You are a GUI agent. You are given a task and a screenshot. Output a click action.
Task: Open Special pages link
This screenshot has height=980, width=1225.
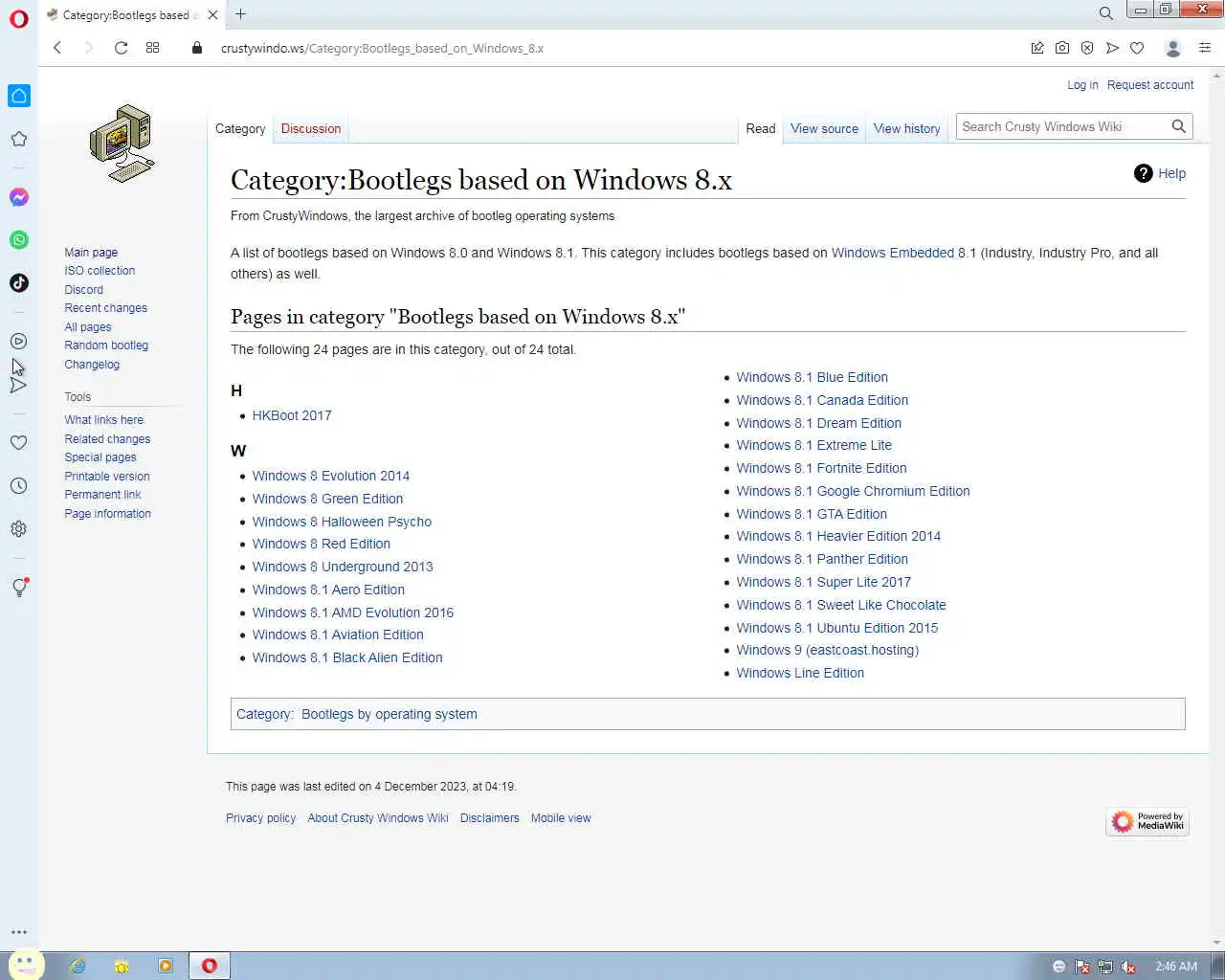100,457
